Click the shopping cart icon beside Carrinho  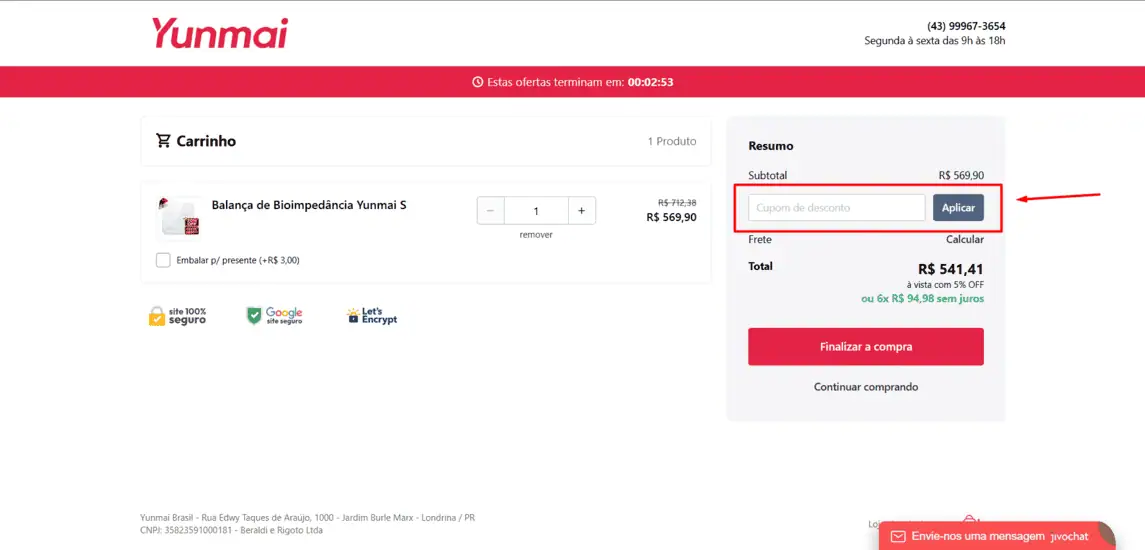163,140
